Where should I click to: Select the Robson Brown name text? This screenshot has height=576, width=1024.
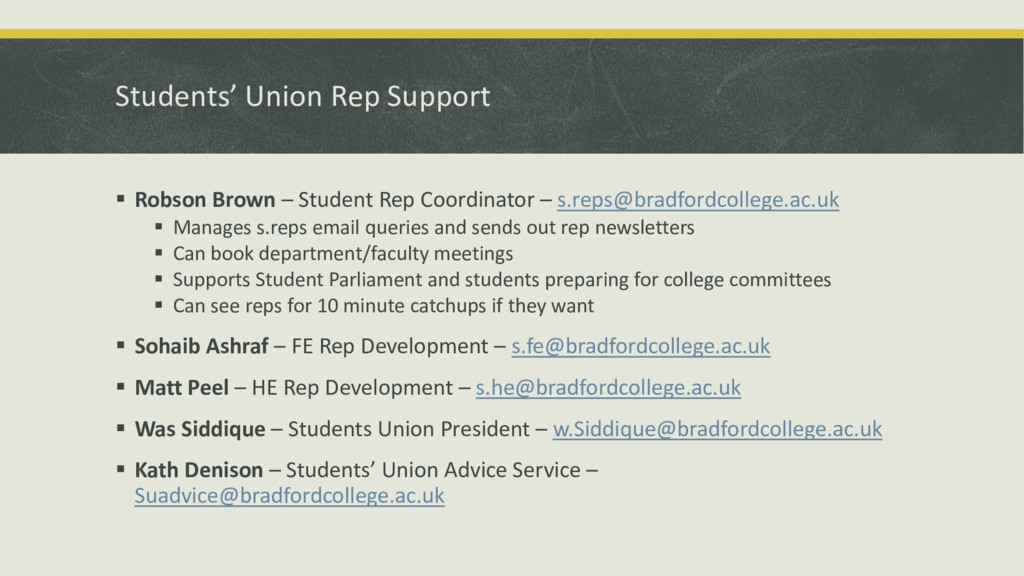(205, 200)
